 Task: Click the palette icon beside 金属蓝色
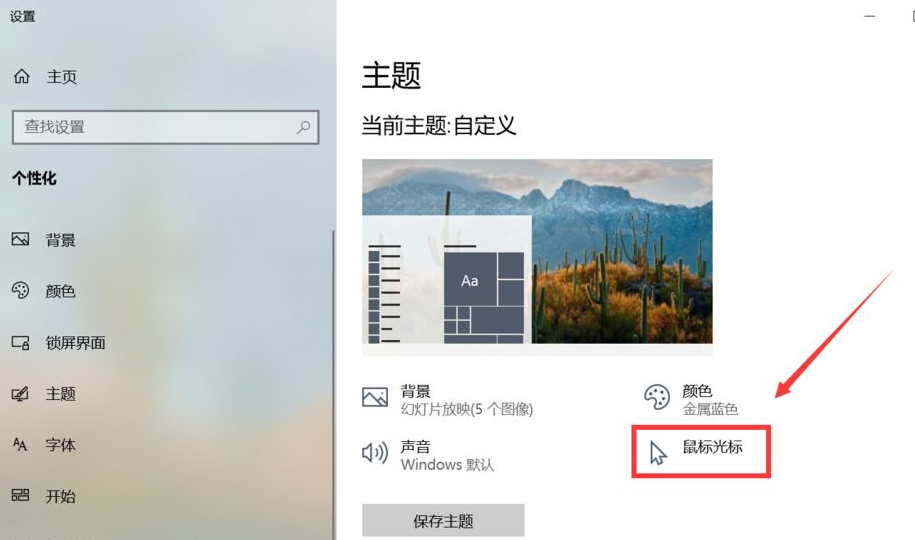(657, 397)
